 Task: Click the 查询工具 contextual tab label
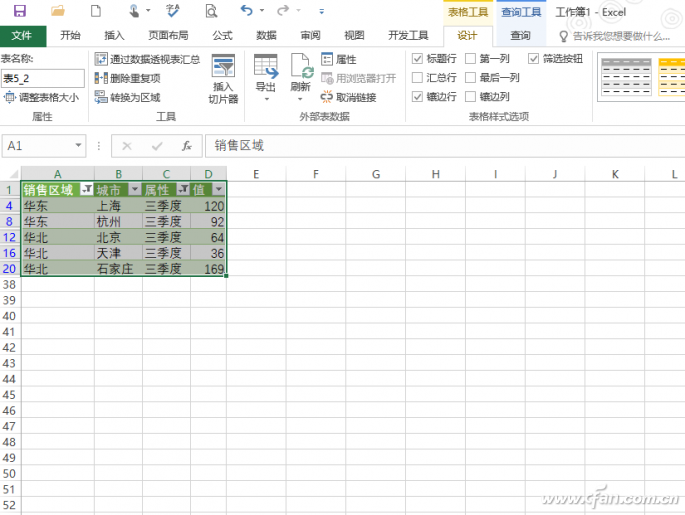click(521, 12)
